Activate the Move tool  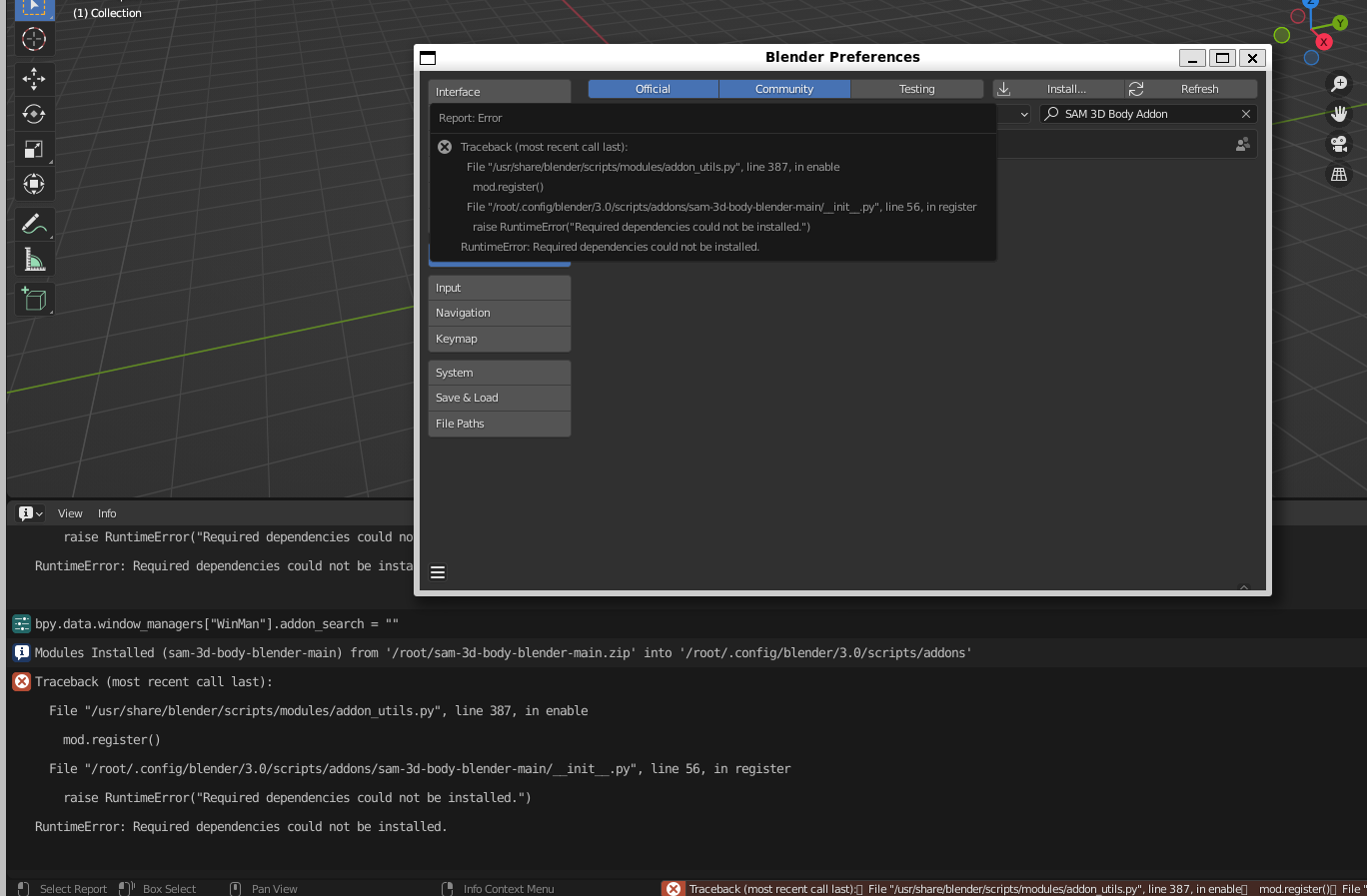tap(34, 79)
